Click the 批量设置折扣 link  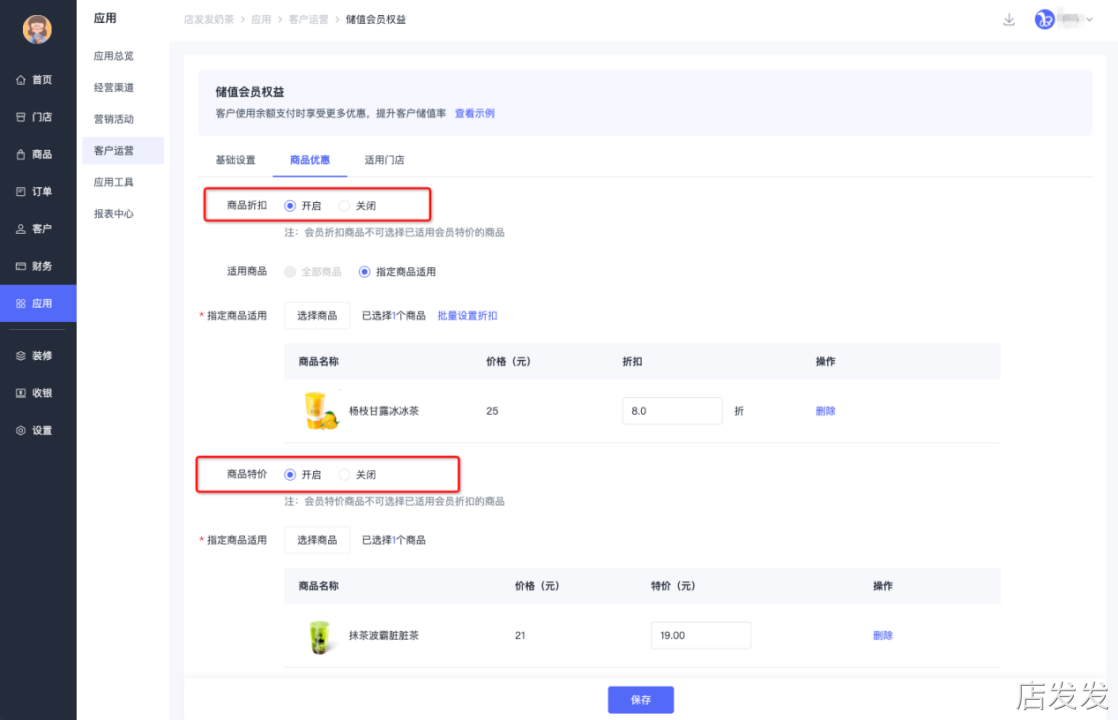468,316
